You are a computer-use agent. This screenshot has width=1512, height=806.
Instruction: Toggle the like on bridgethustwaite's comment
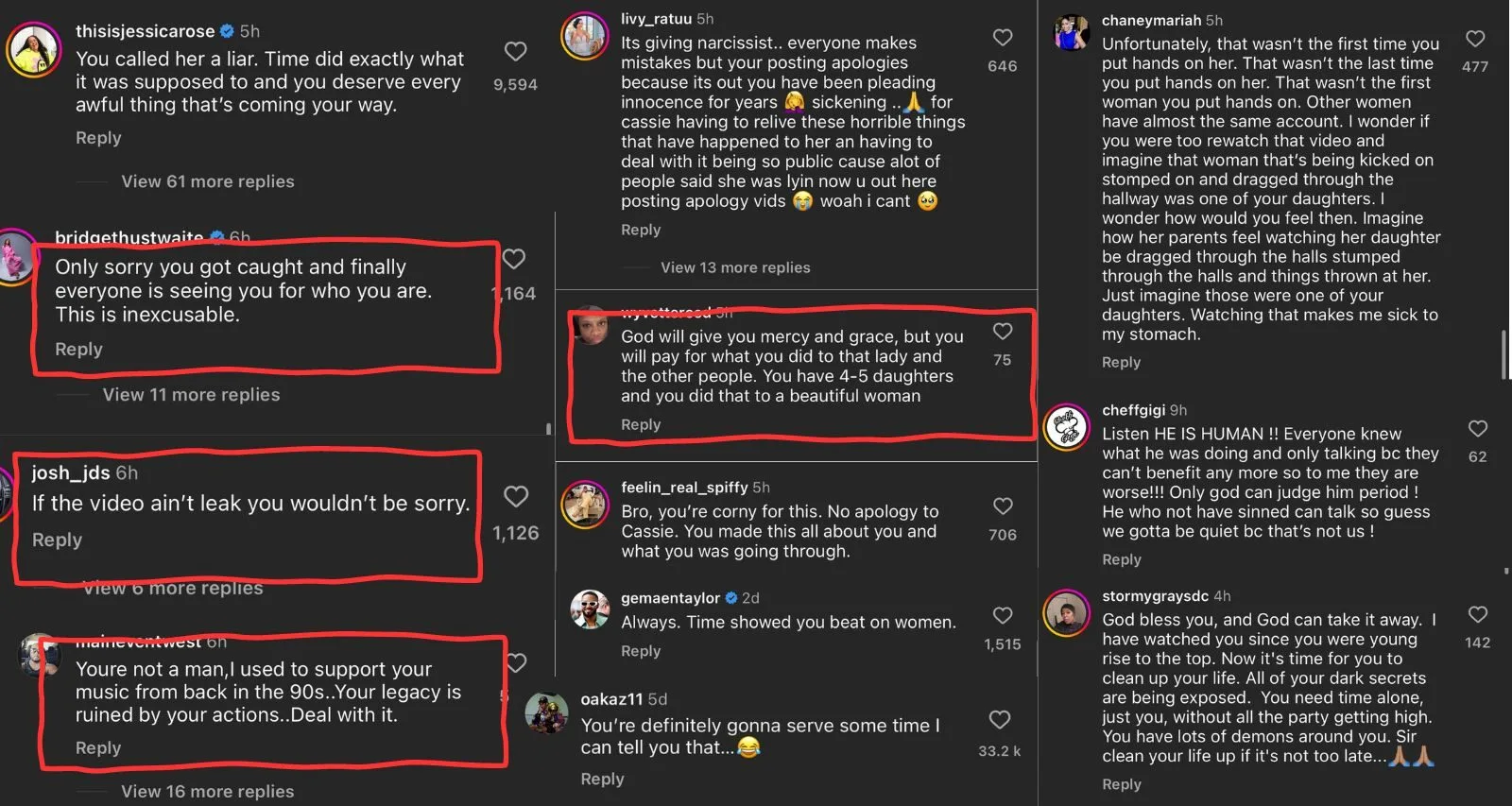pyautogui.click(x=515, y=259)
